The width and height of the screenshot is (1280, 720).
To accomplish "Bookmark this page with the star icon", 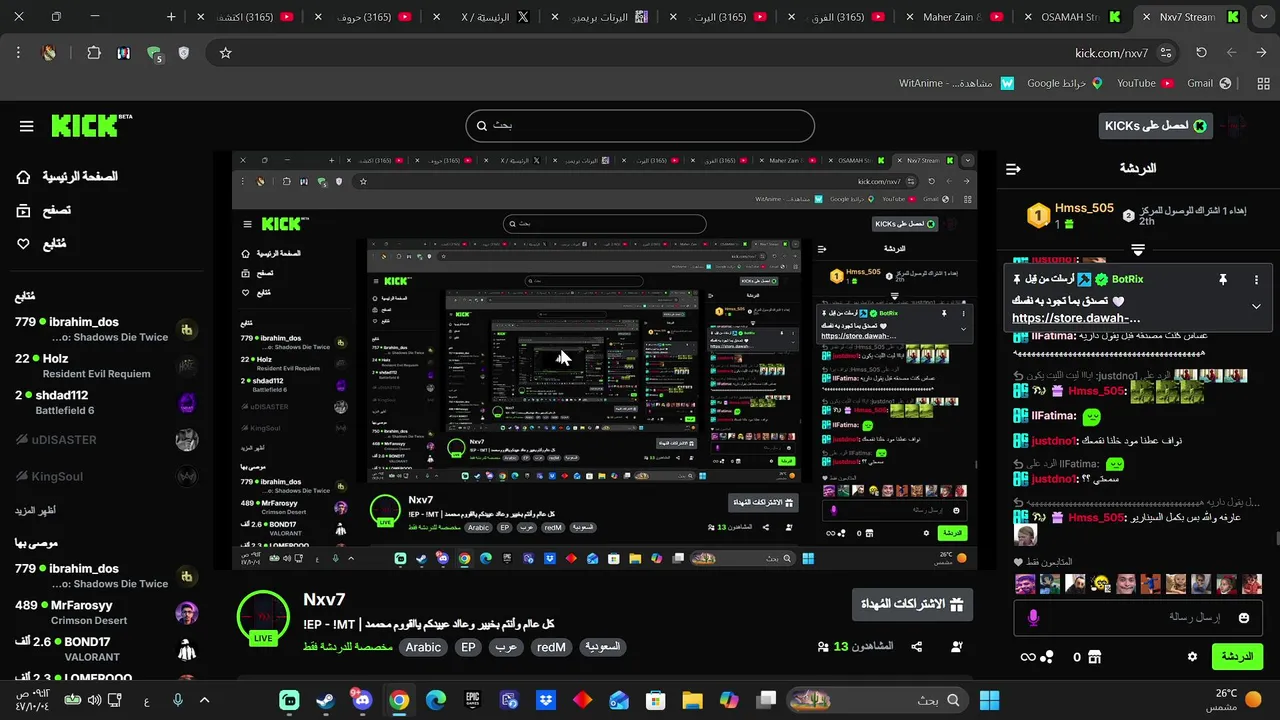I will 226,53.
